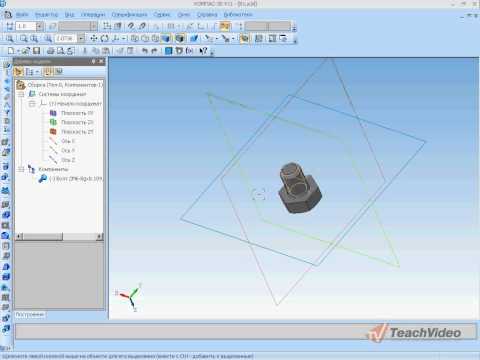Click the context Help question-mark arrow icon
The height and width of the screenshot is (360, 480).
pos(203,51)
